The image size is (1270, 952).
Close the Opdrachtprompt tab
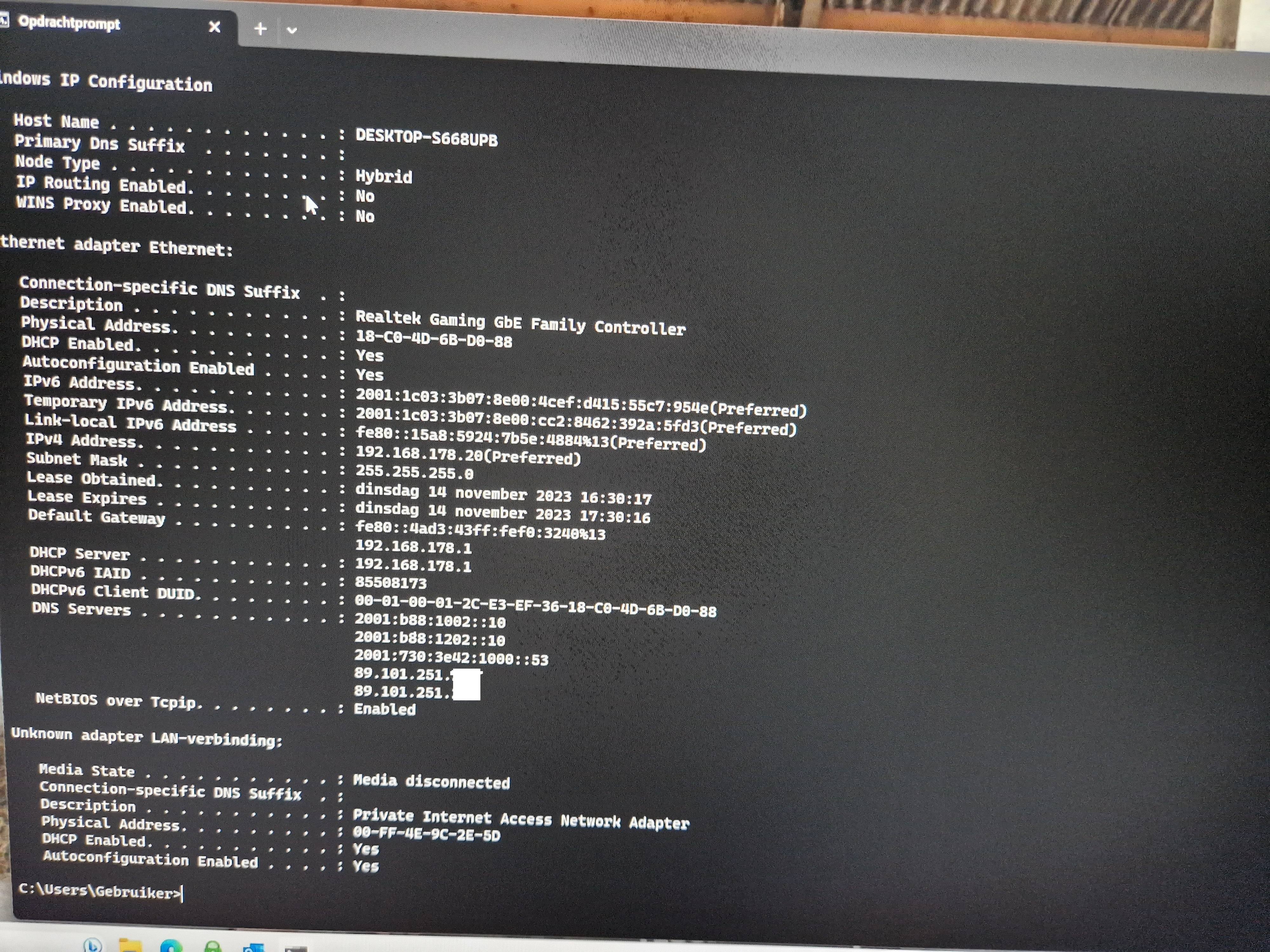point(214,27)
